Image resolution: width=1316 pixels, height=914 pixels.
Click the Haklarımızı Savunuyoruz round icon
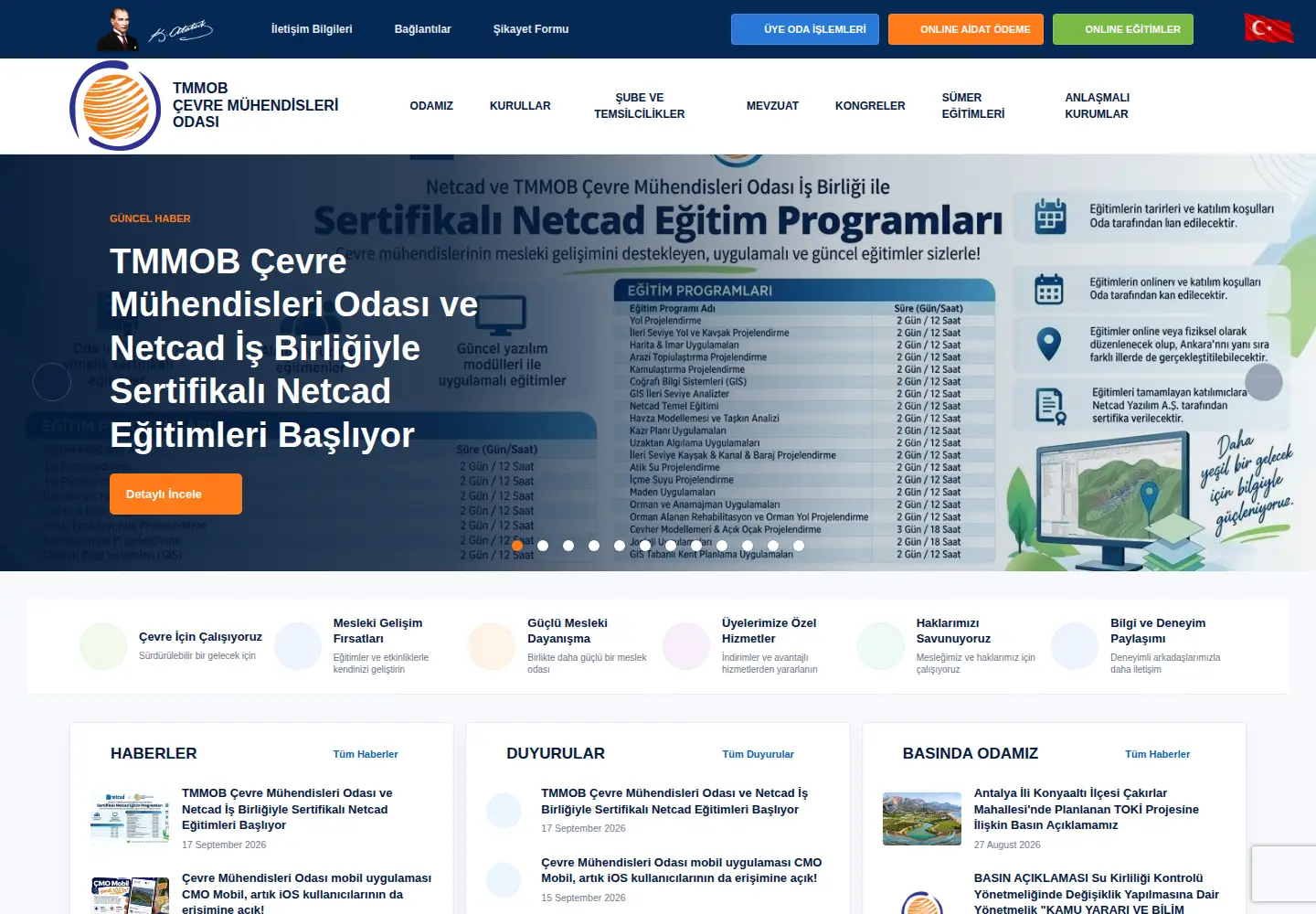881,646
